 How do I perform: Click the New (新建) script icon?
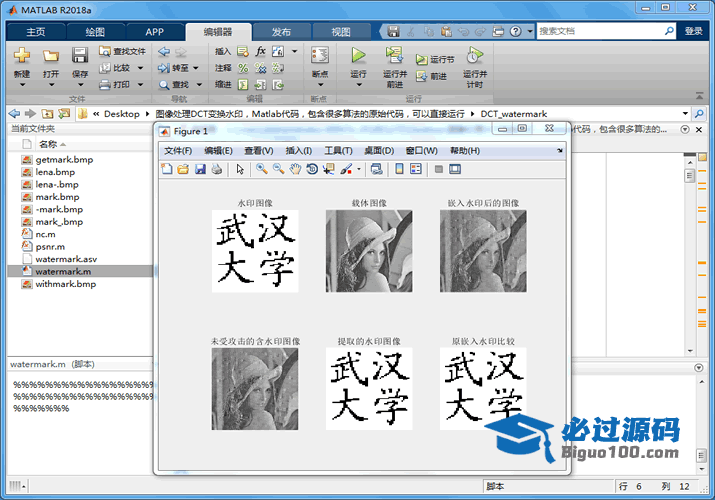22,56
